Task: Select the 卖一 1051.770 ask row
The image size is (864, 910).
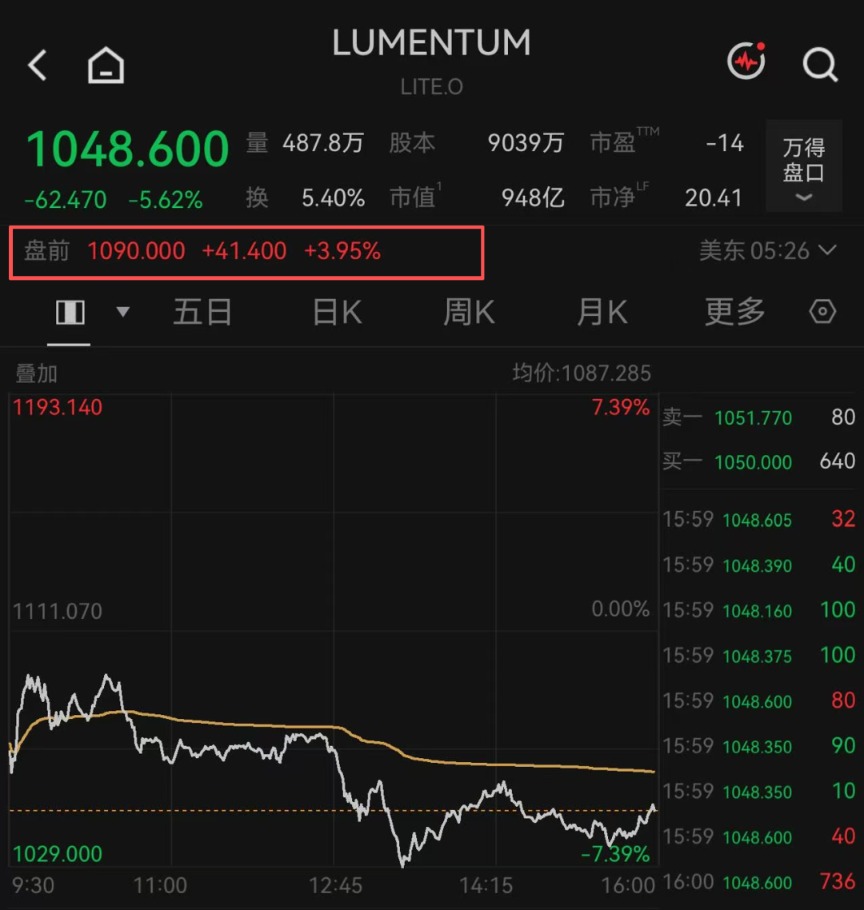Action: [x=759, y=417]
